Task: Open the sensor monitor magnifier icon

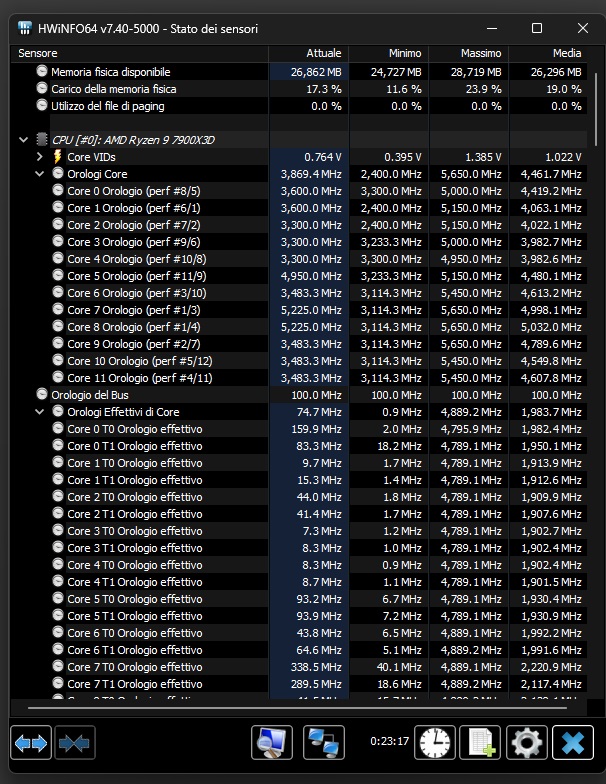Action: point(272,742)
